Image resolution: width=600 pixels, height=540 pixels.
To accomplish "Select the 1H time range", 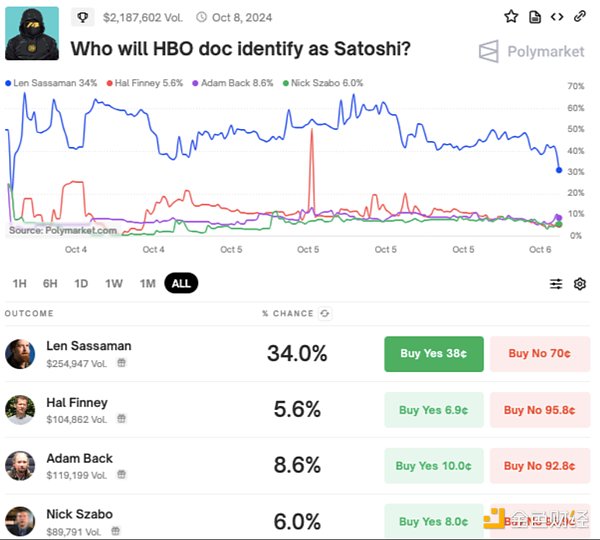I will (20, 283).
